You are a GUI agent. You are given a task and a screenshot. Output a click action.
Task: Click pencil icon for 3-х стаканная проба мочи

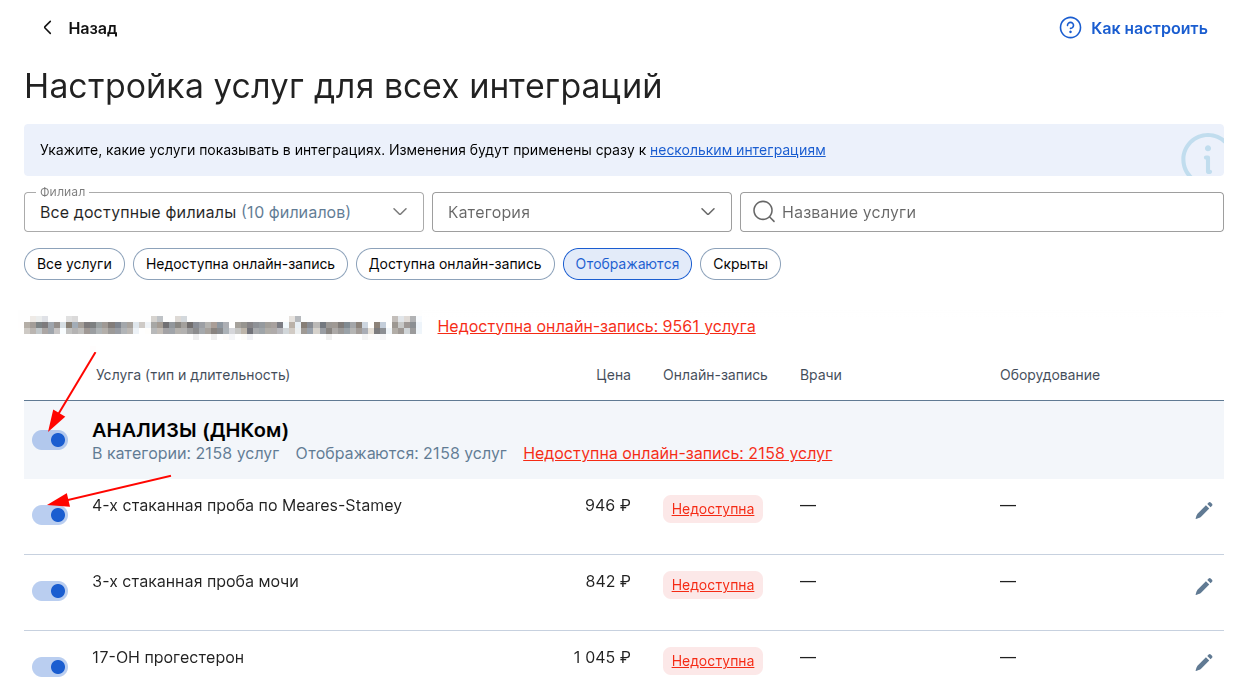1204,587
